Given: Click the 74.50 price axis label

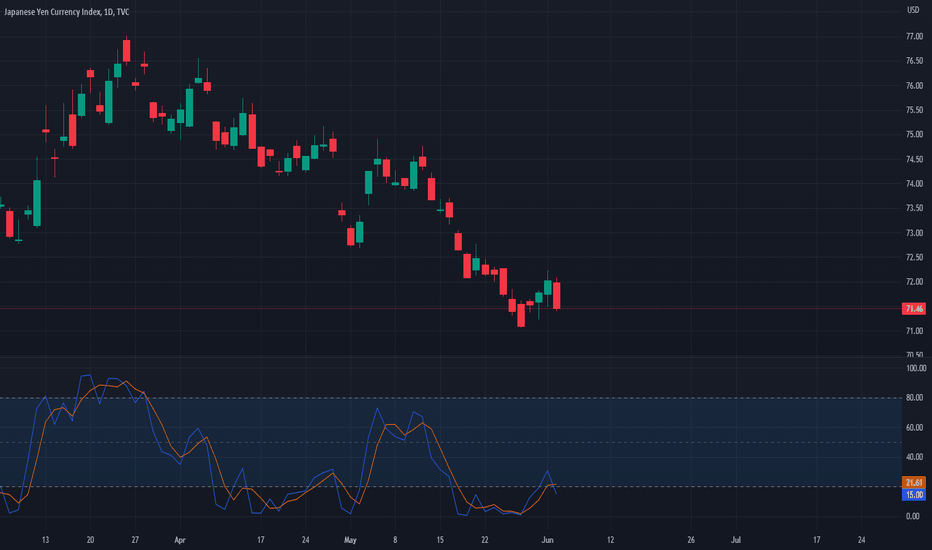Looking at the screenshot, I should [x=914, y=159].
